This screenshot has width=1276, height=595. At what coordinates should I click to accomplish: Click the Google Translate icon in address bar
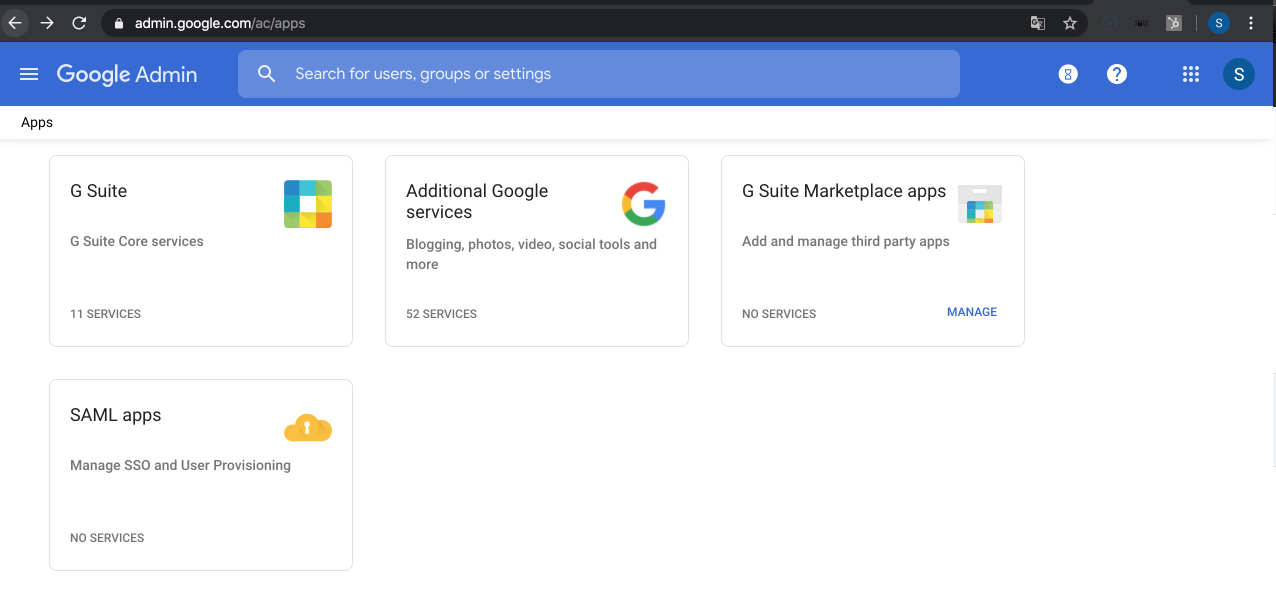click(1037, 22)
